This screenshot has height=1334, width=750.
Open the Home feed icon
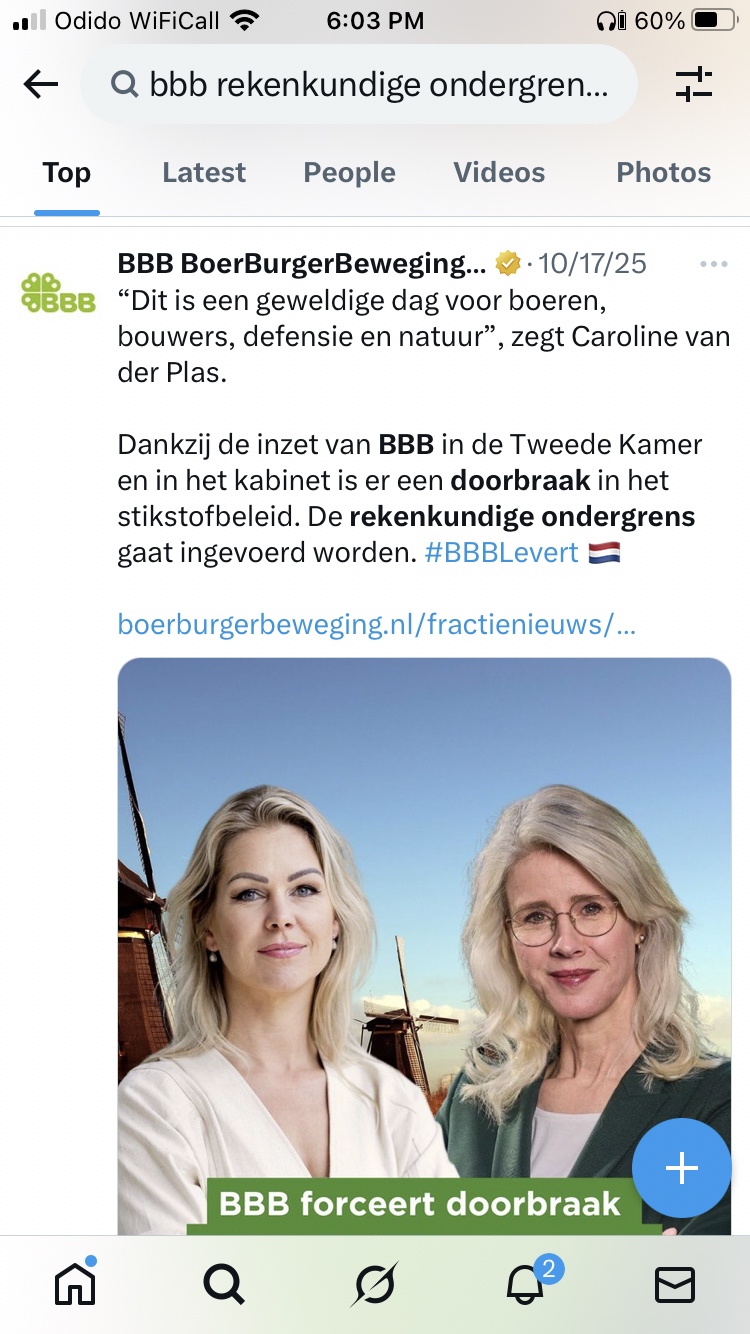tap(75, 1282)
